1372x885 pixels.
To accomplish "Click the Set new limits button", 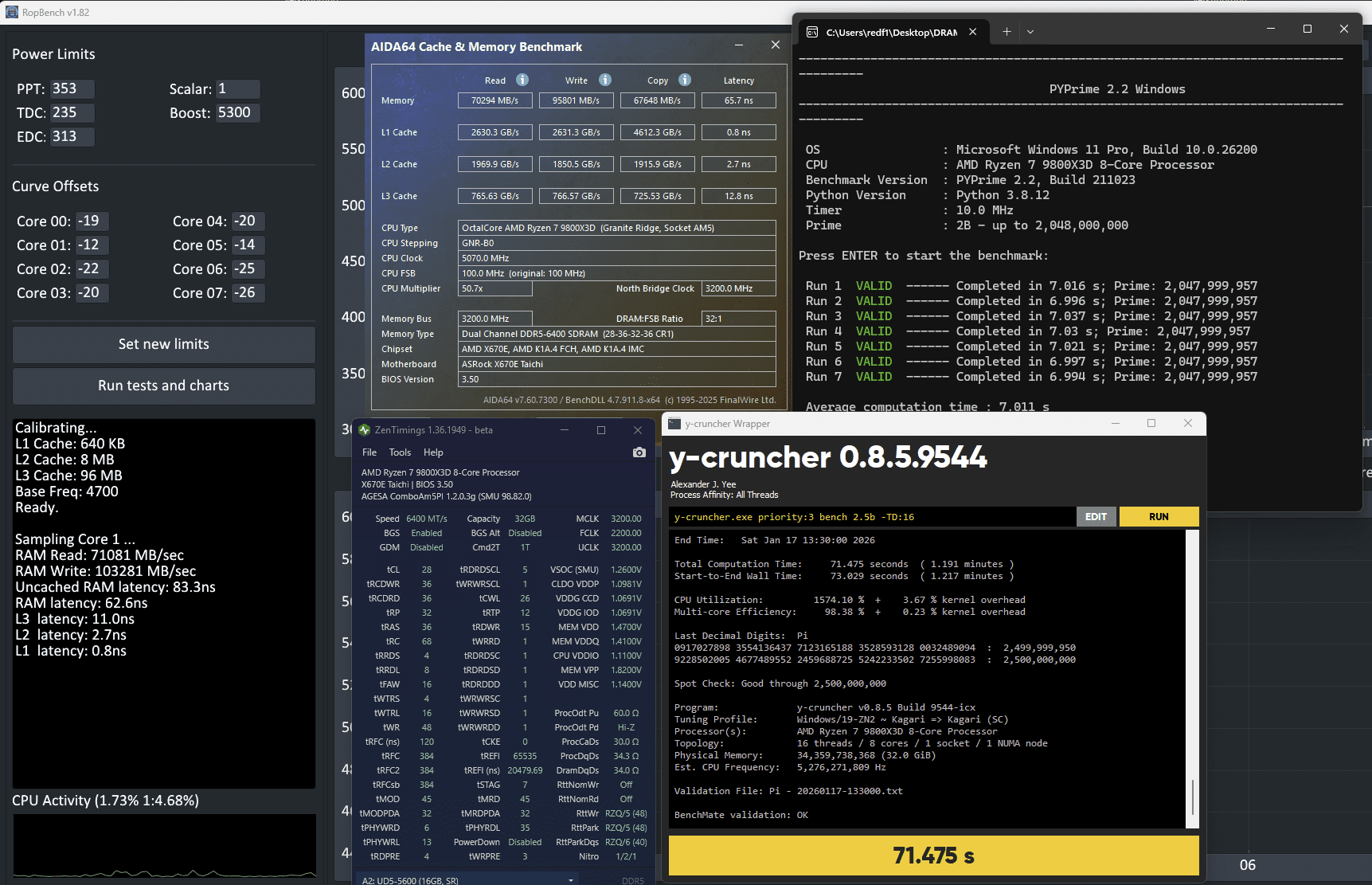I will click(x=164, y=344).
